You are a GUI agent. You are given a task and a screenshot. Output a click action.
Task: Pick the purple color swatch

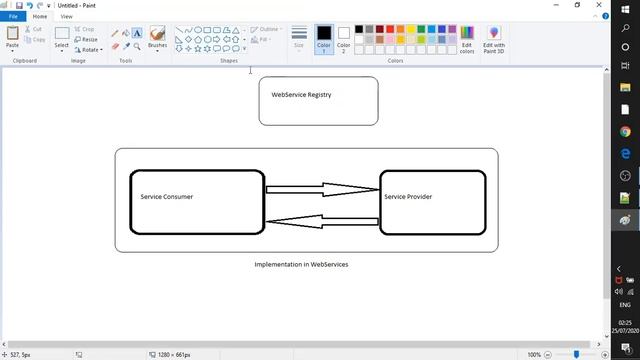click(452, 29)
